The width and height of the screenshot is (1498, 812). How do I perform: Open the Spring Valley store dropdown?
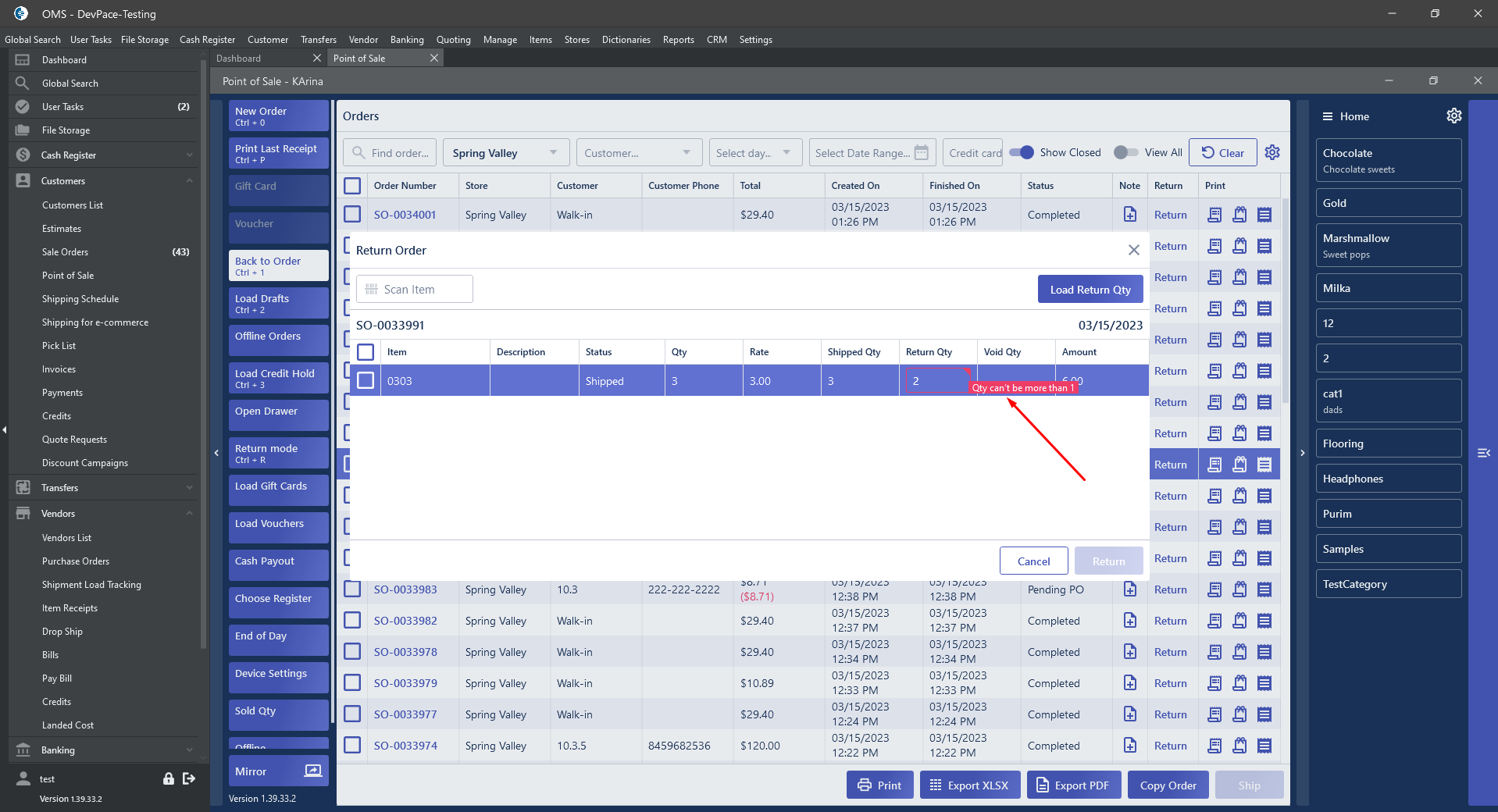(505, 153)
